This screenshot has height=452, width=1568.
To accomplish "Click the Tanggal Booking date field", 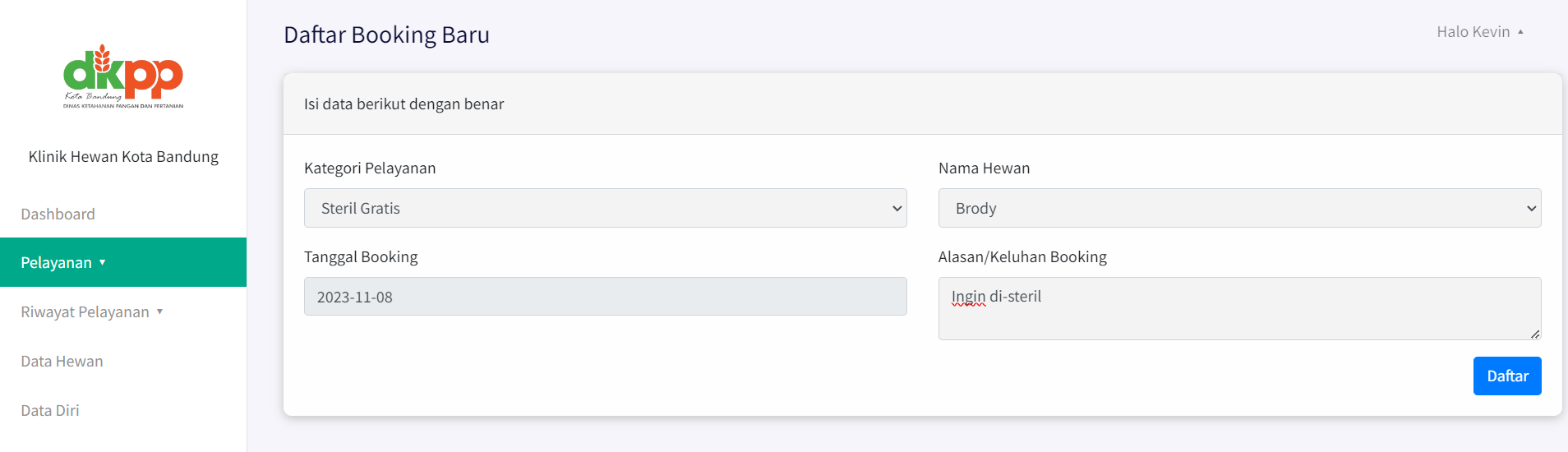I will [605, 297].
